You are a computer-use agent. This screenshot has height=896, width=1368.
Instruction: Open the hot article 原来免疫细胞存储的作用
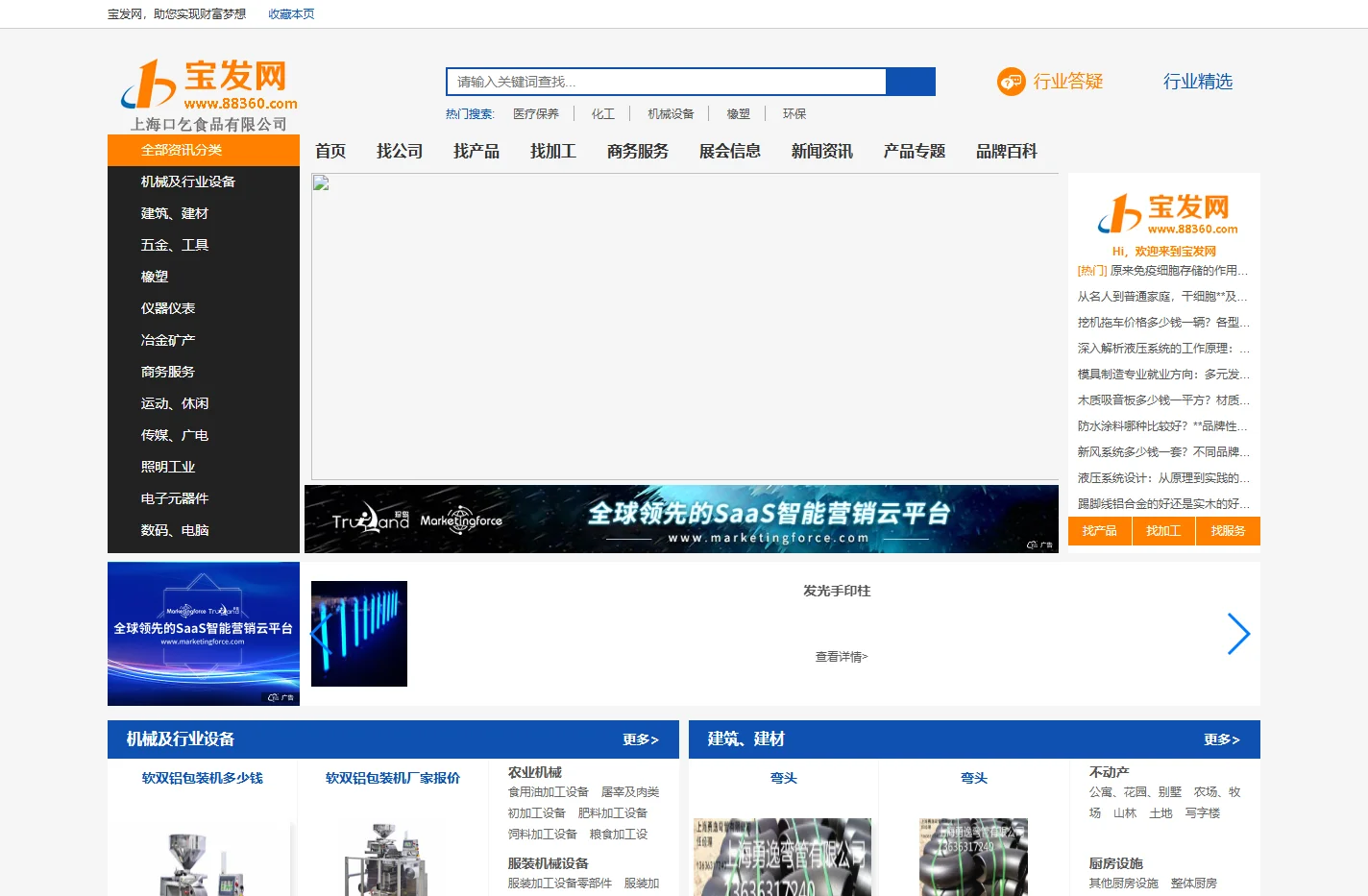click(x=1180, y=271)
